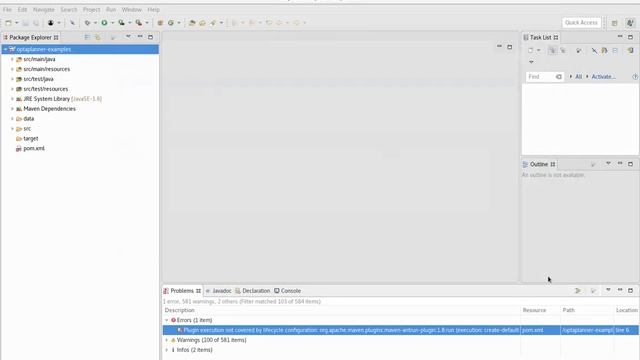Open the Search menu

pyautogui.click(x=69, y=9)
